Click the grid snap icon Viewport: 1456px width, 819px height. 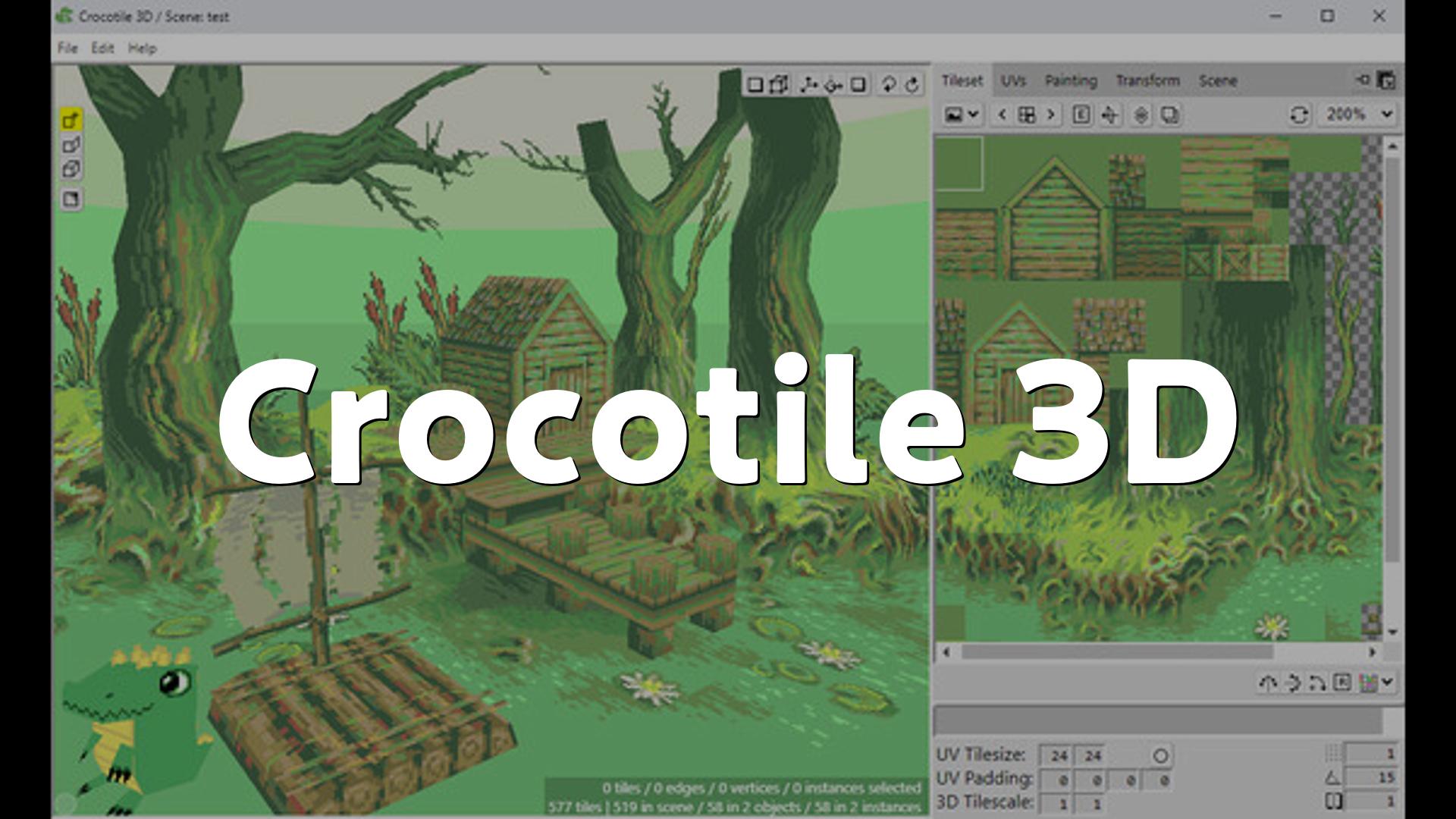point(1332,753)
